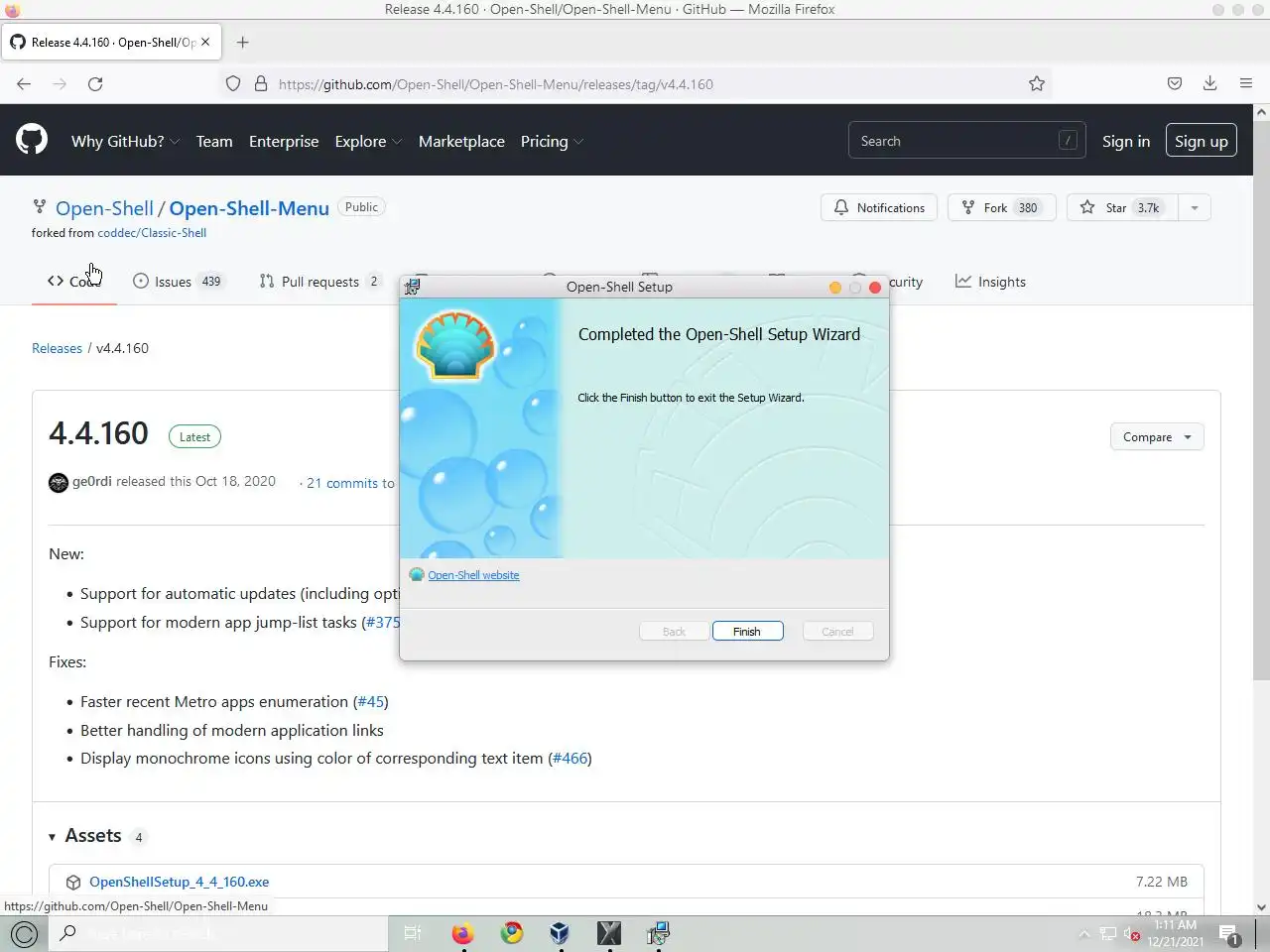Switch to the Code tab

tap(74, 282)
